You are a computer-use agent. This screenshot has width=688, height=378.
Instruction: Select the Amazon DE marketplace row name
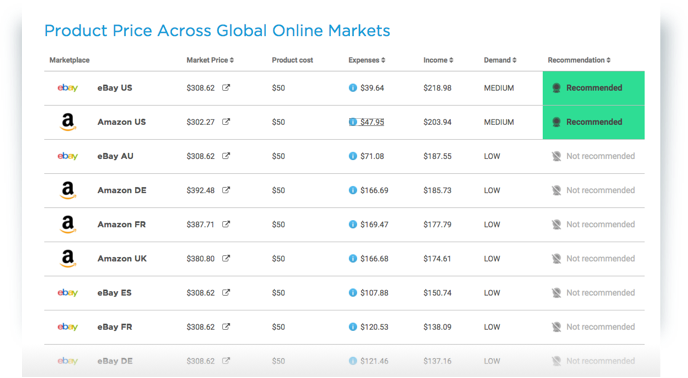point(122,190)
